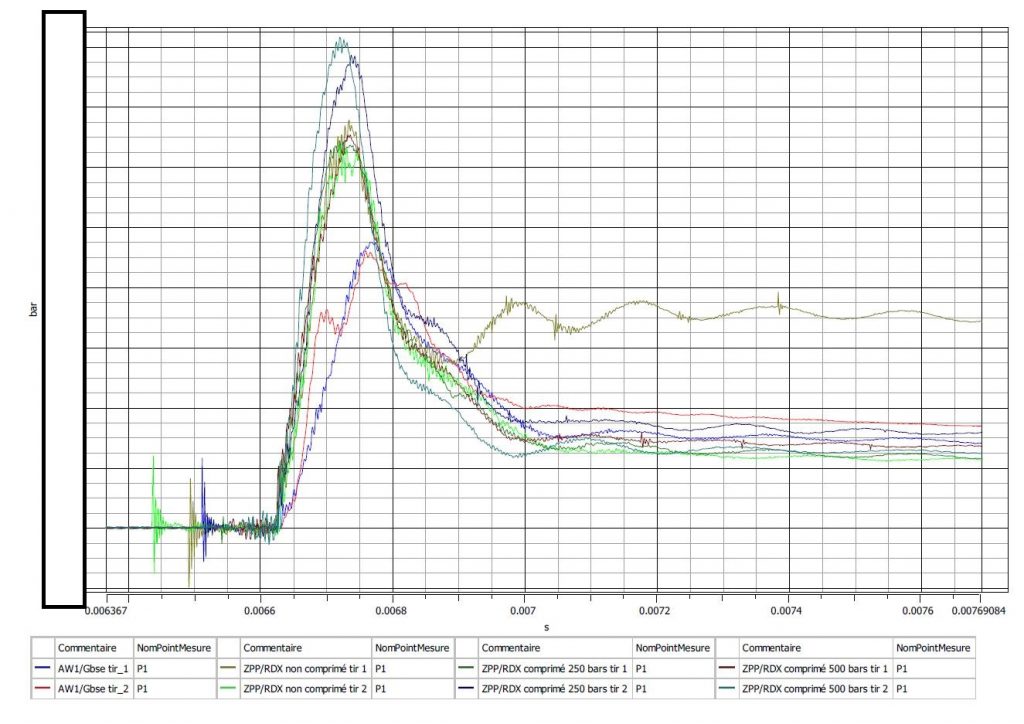Click the navy comprimé 250 bars tir 2 swatch
The height and width of the screenshot is (724, 1024).
[468, 688]
